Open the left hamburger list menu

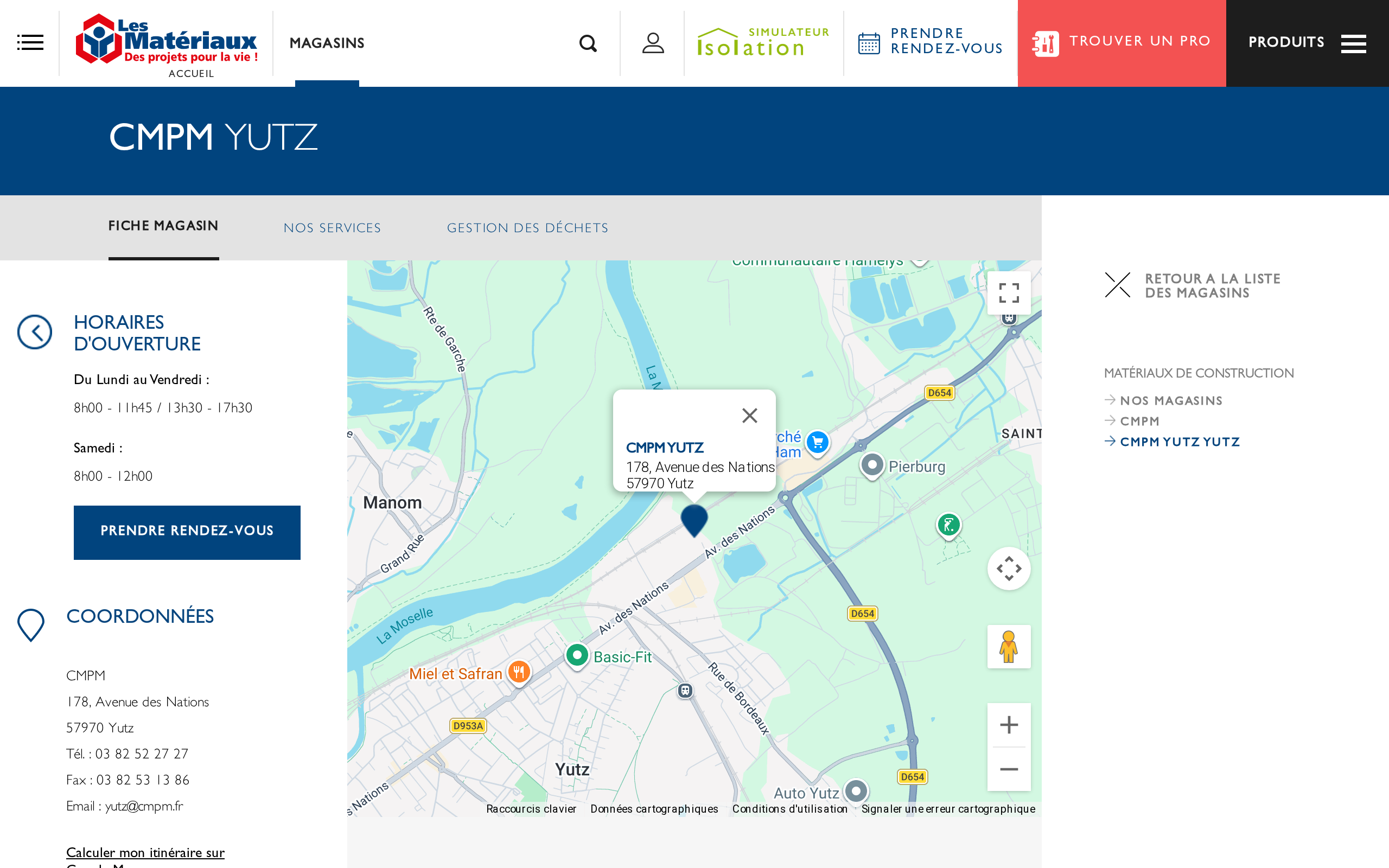pos(30,42)
